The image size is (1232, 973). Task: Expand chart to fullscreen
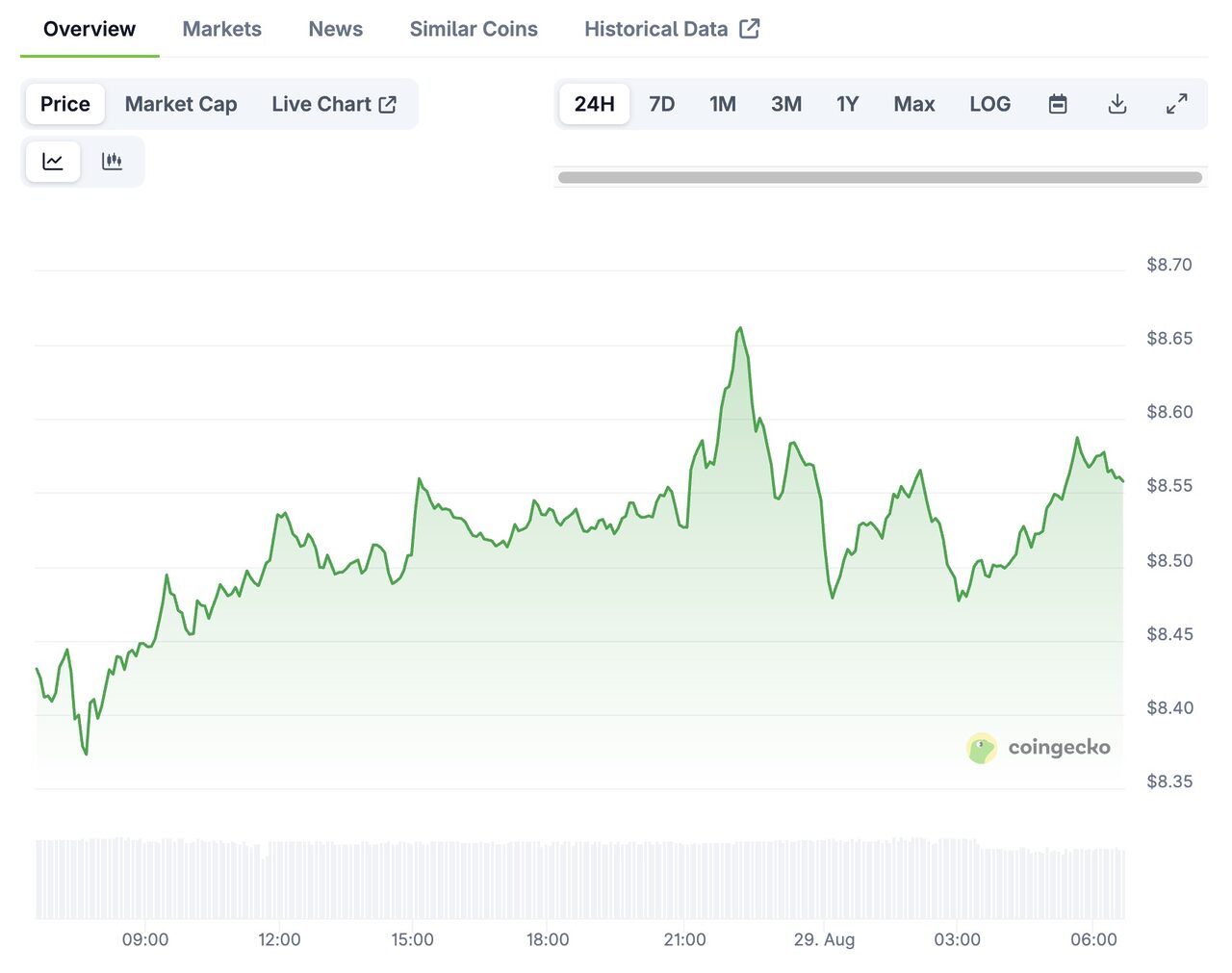(x=1176, y=104)
